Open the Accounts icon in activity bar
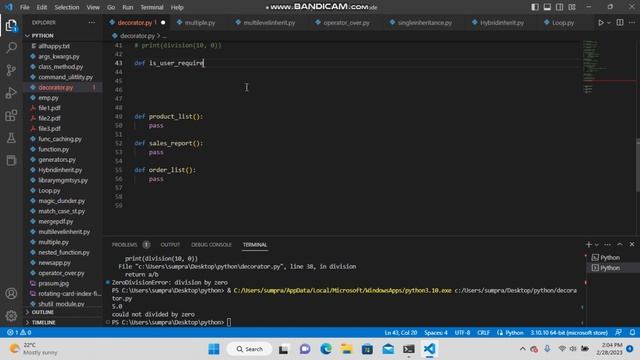This screenshot has height=360, width=640. [11, 293]
